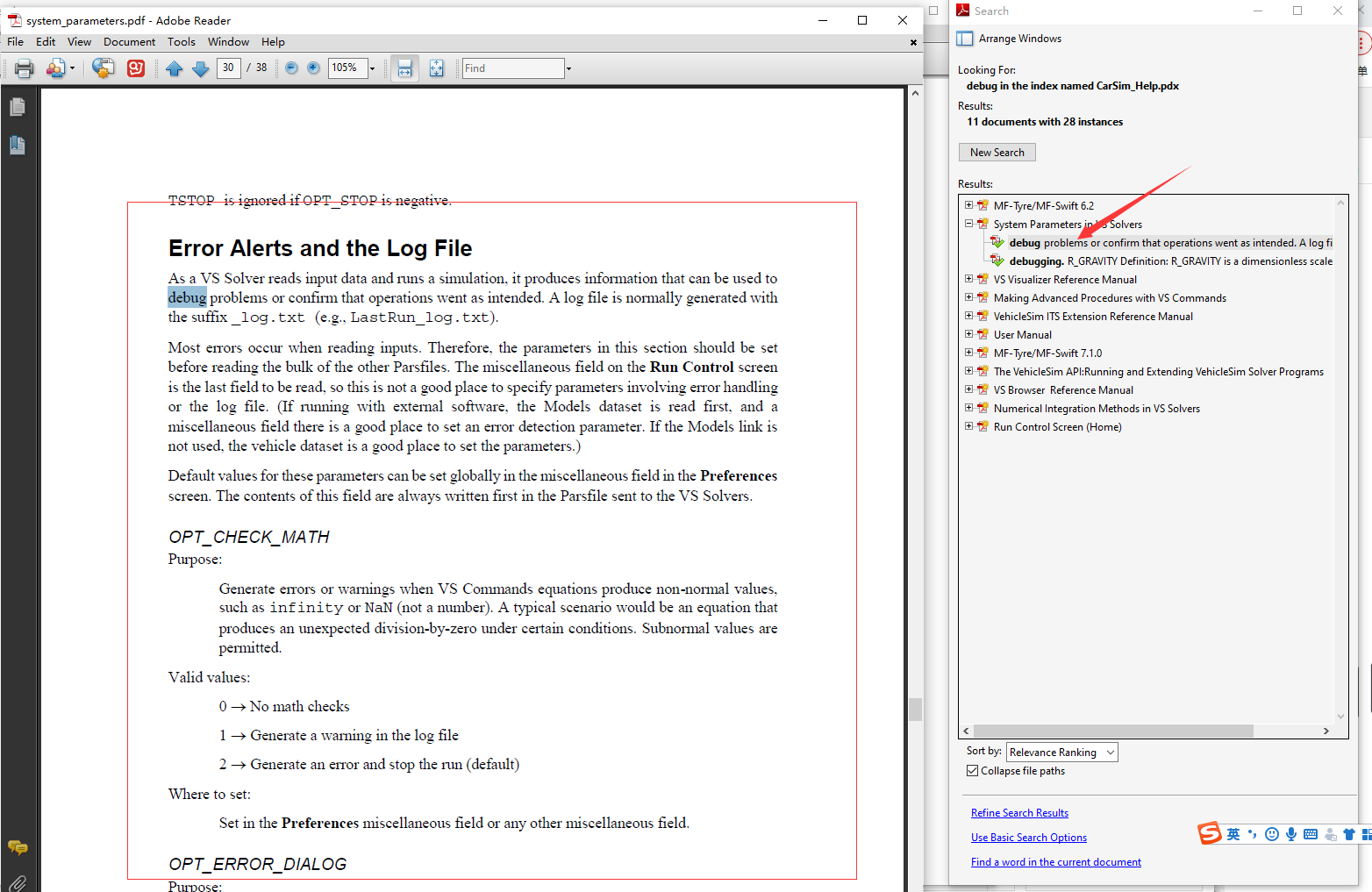Click the Refine Search Results link
Screen dimensions: 1372x892
pyautogui.click(x=1019, y=813)
